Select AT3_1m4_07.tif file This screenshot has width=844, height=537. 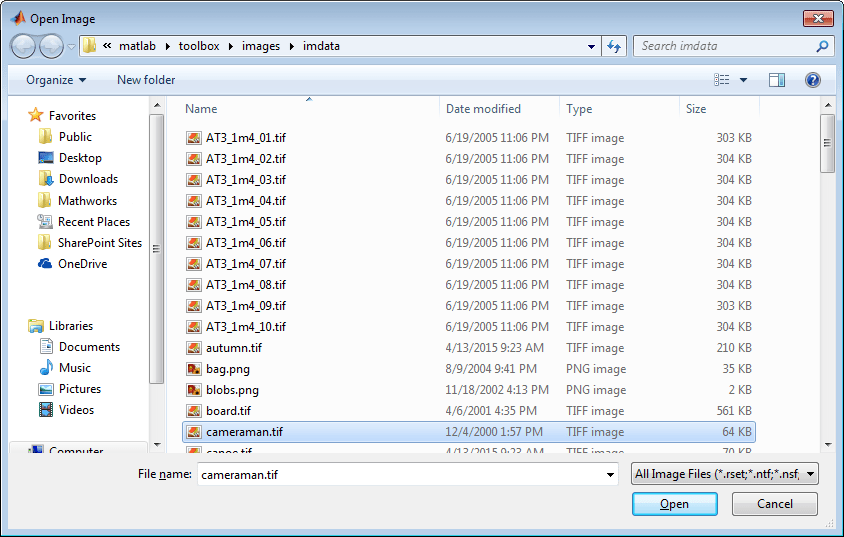click(246, 264)
